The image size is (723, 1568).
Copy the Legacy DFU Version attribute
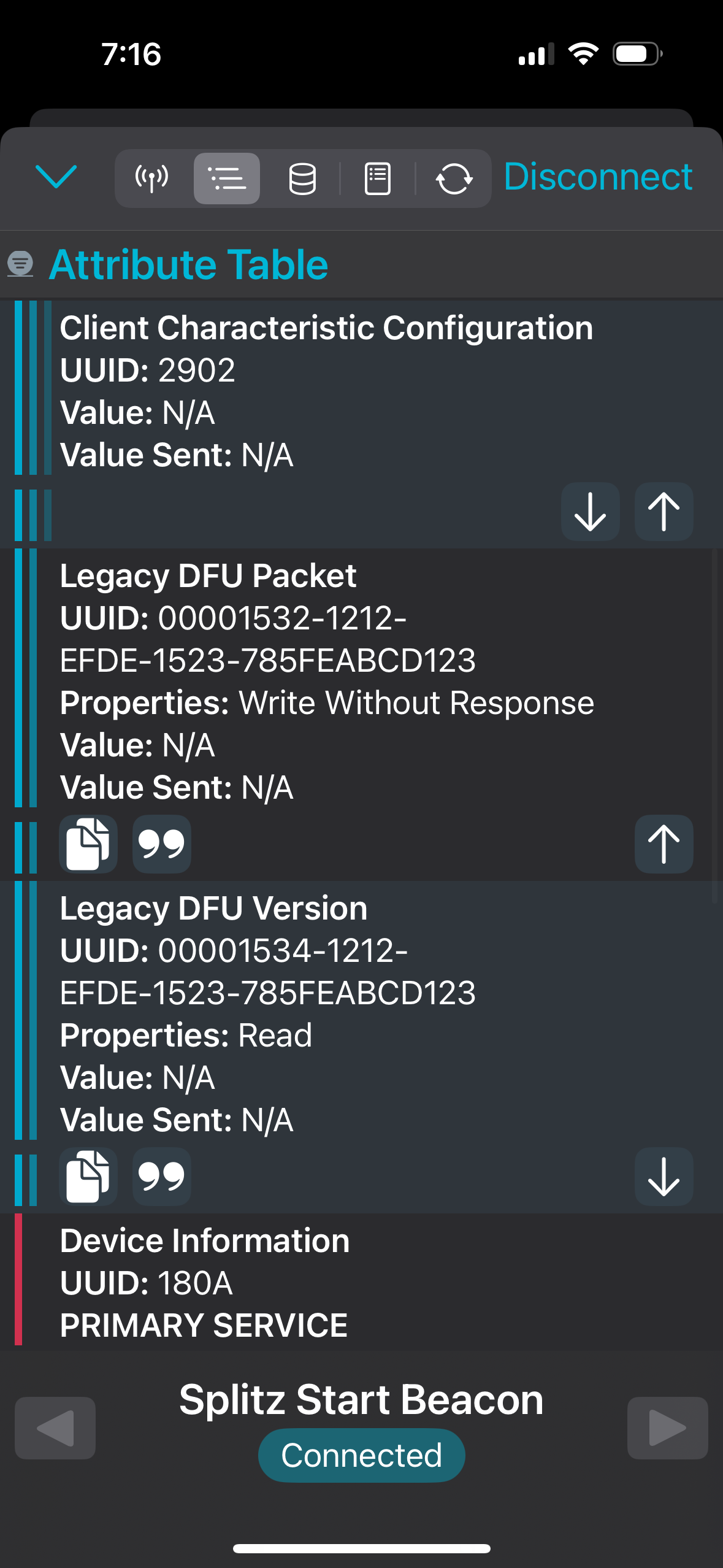tap(88, 1177)
